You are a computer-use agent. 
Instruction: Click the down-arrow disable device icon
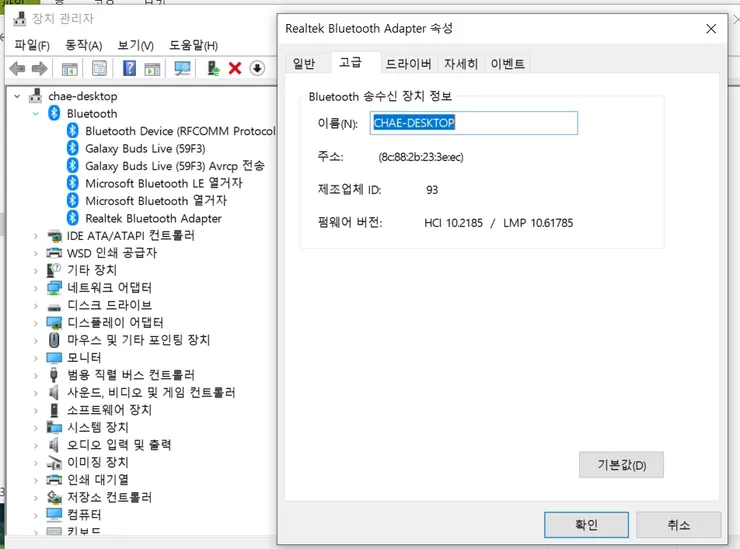[x=257, y=68]
